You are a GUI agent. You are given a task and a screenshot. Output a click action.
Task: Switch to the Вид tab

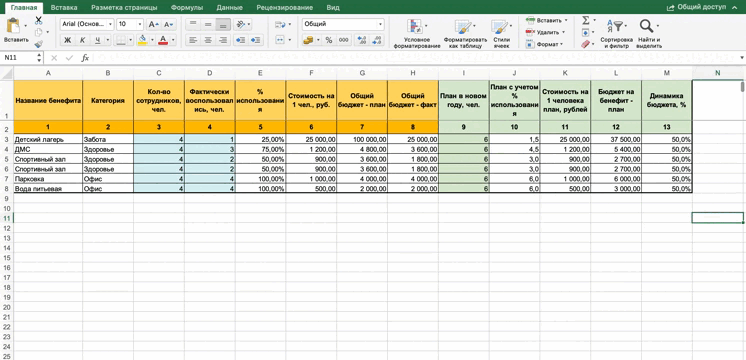point(334,8)
